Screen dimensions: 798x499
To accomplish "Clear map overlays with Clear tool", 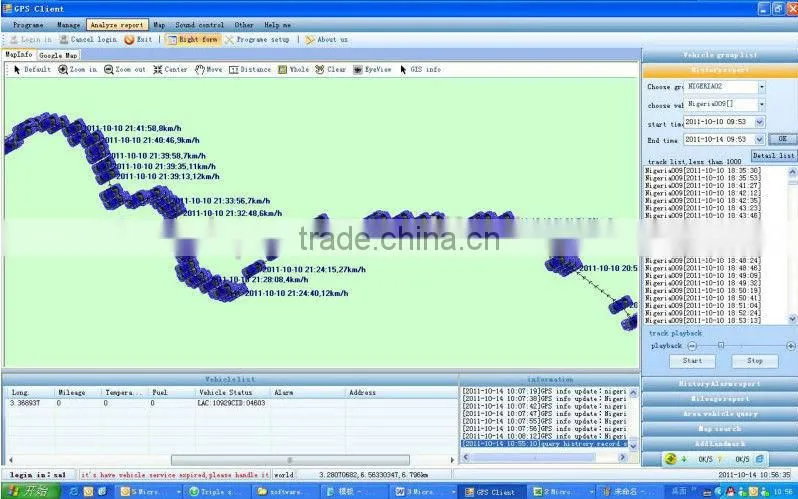I will point(330,69).
